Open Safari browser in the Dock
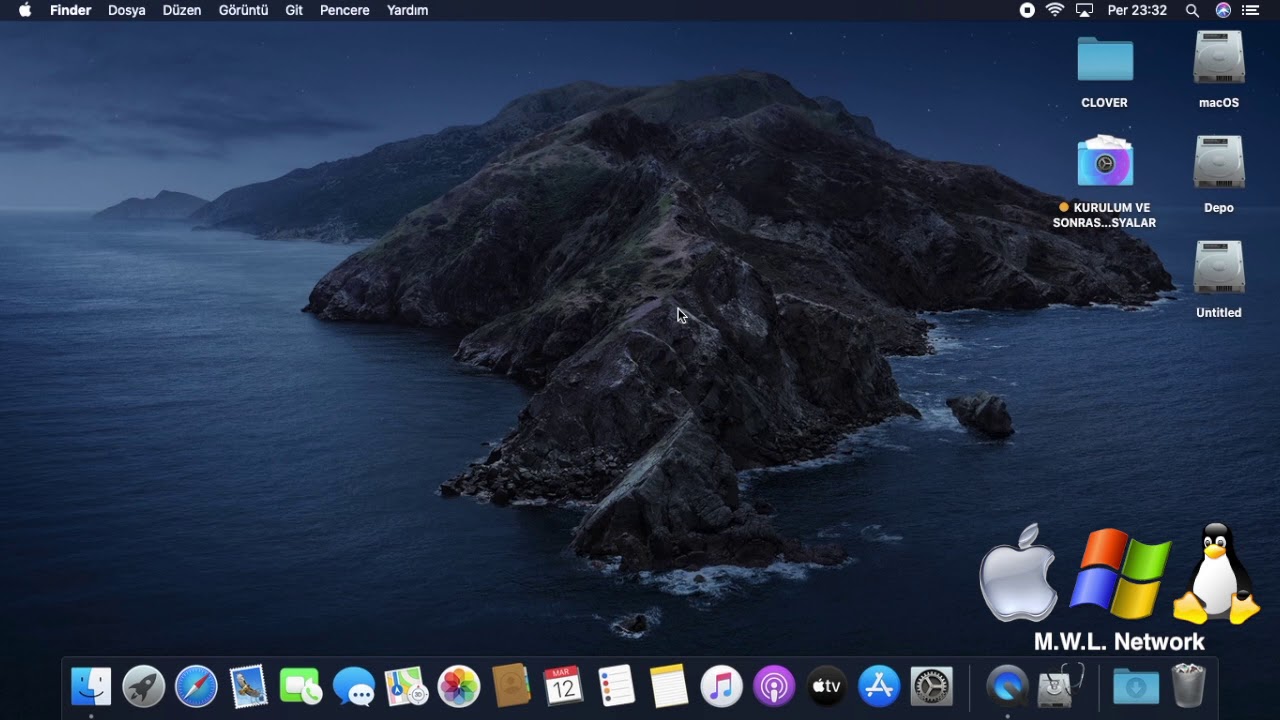 point(196,687)
